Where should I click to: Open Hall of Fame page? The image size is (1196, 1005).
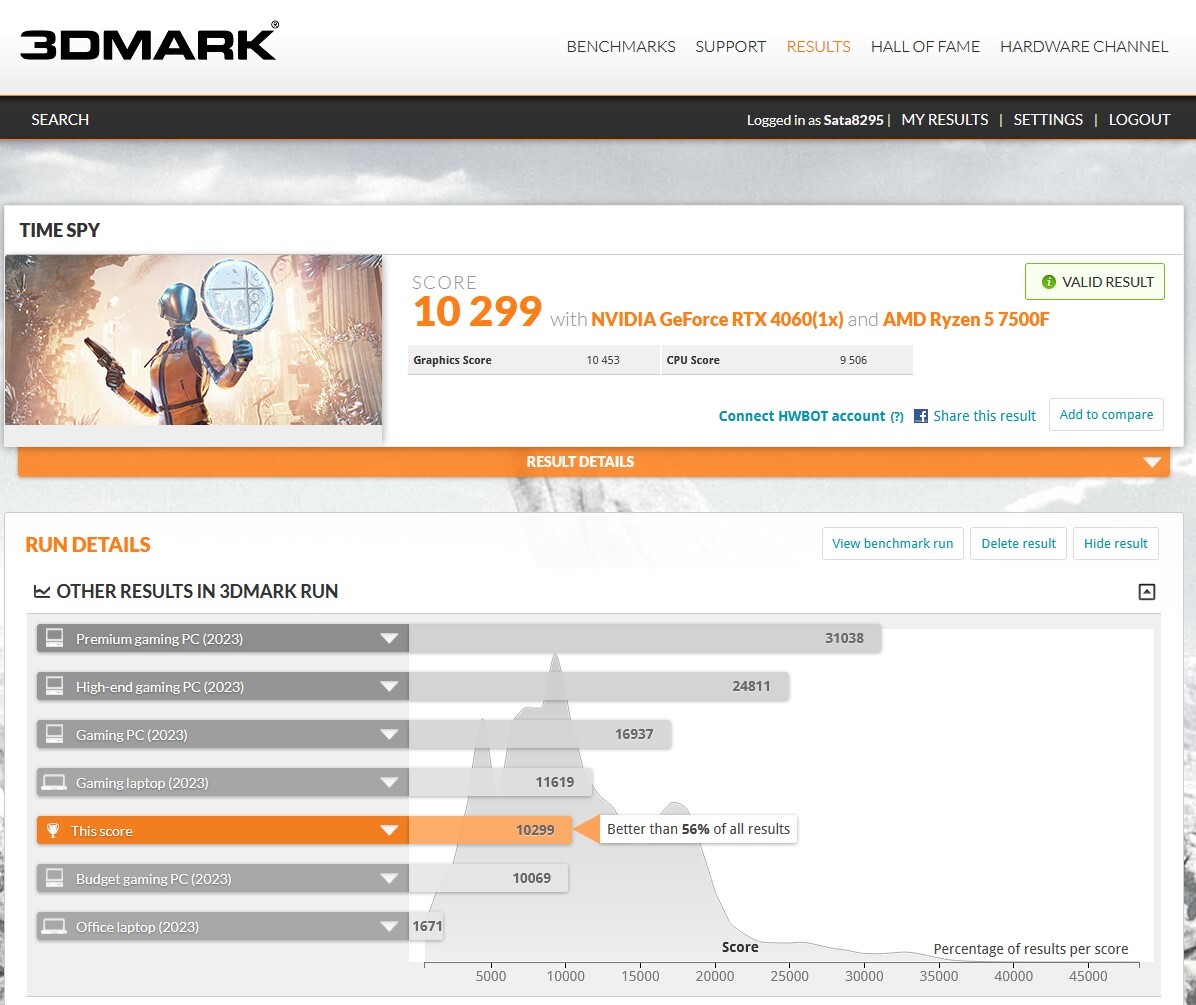[925, 47]
